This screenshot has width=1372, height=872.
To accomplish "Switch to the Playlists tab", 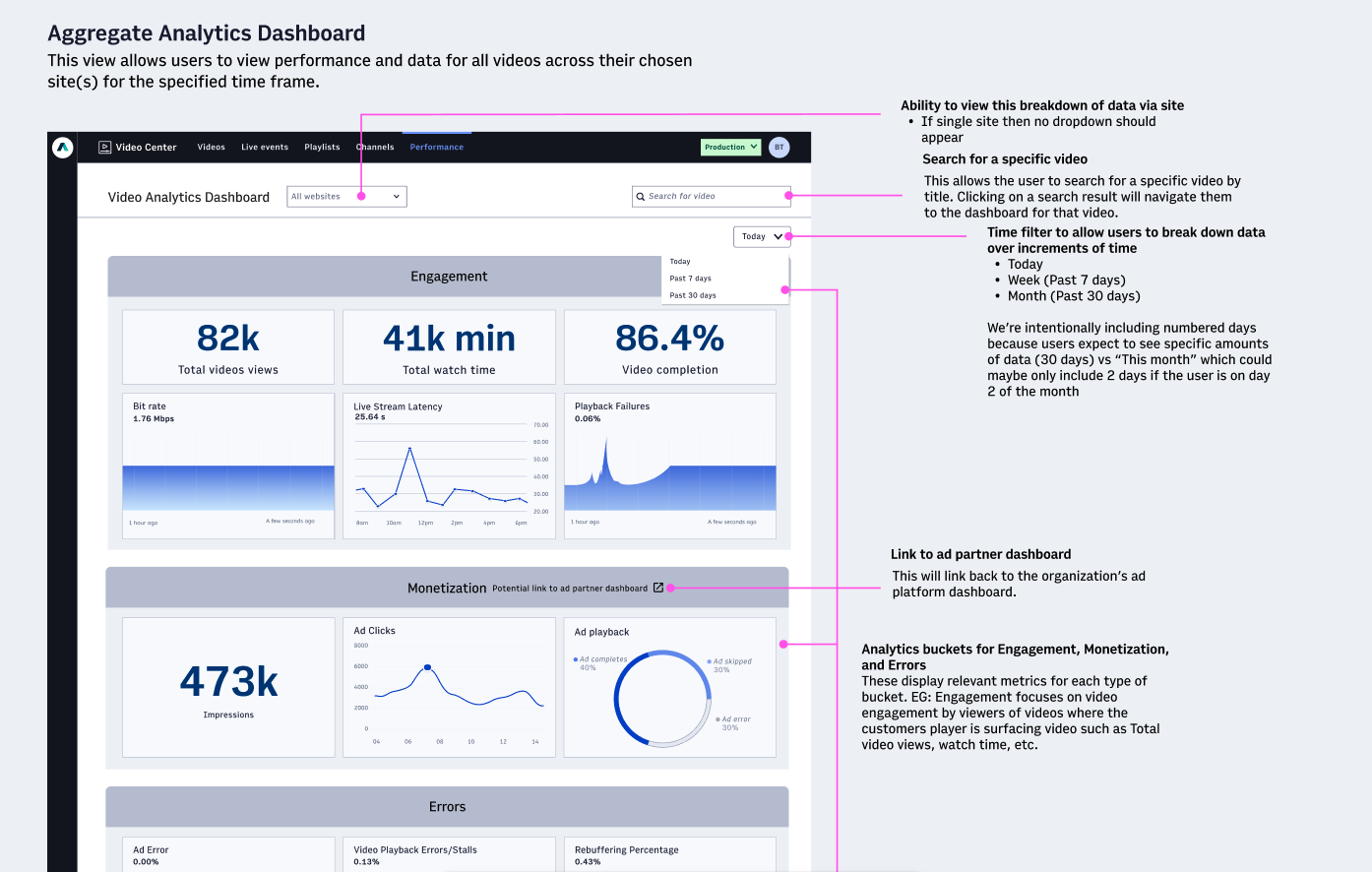I will (322, 148).
